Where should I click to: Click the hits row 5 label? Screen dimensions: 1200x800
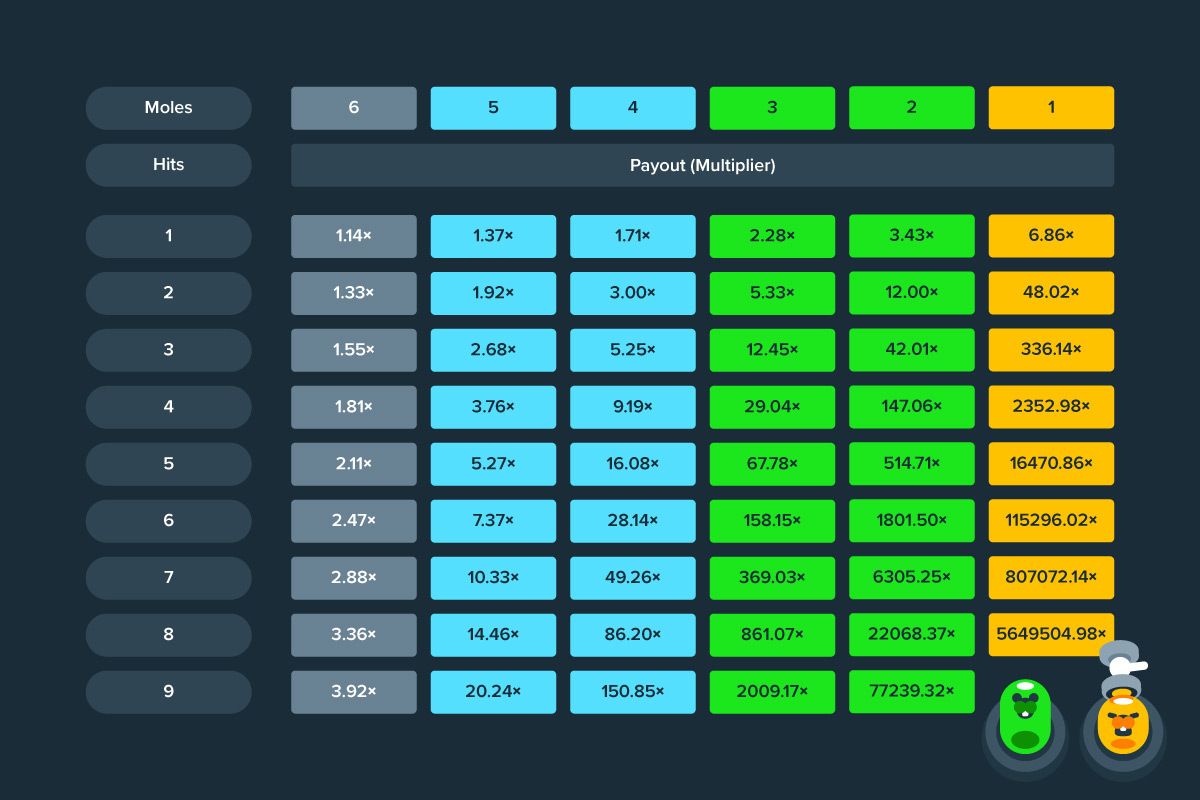pos(168,464)
